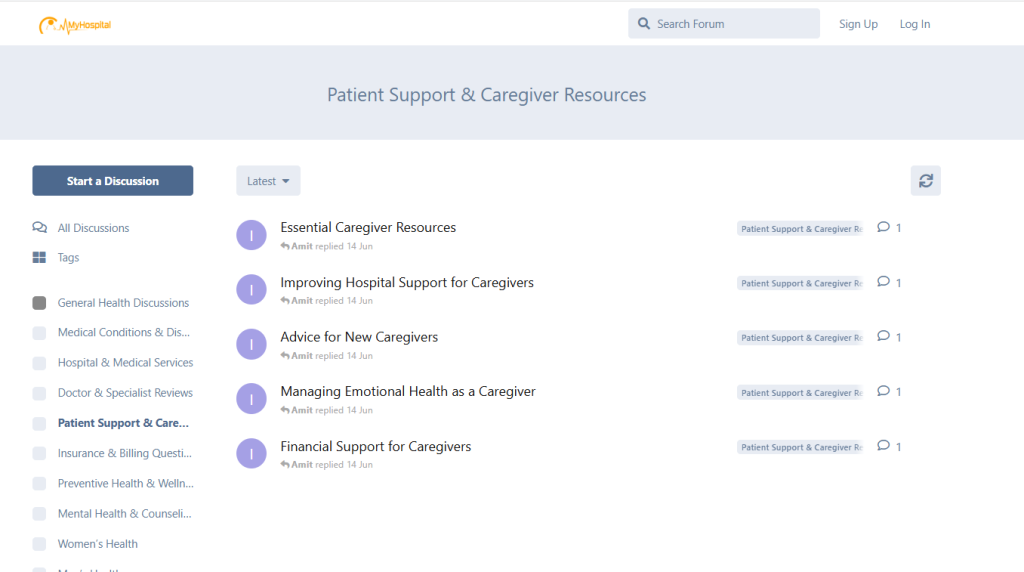Open Managing Emotional Health as a Caregiver
The height and width of the screenshot is (572, 1024).
[408, 392]
